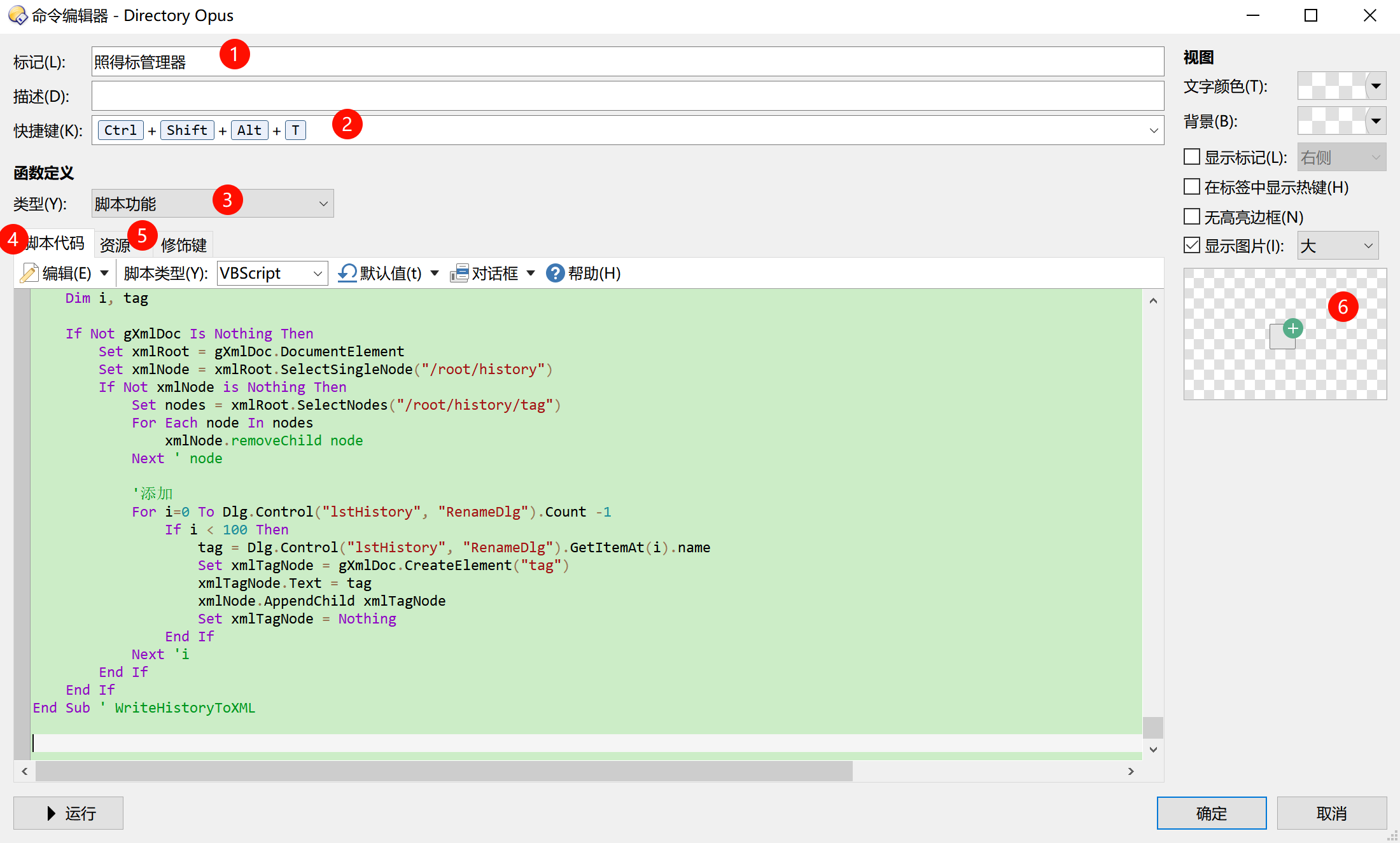Viewport: 1400px width, 843px height.
Task: Click the Run play triangle icon
Action: click(x=52, y=813)
